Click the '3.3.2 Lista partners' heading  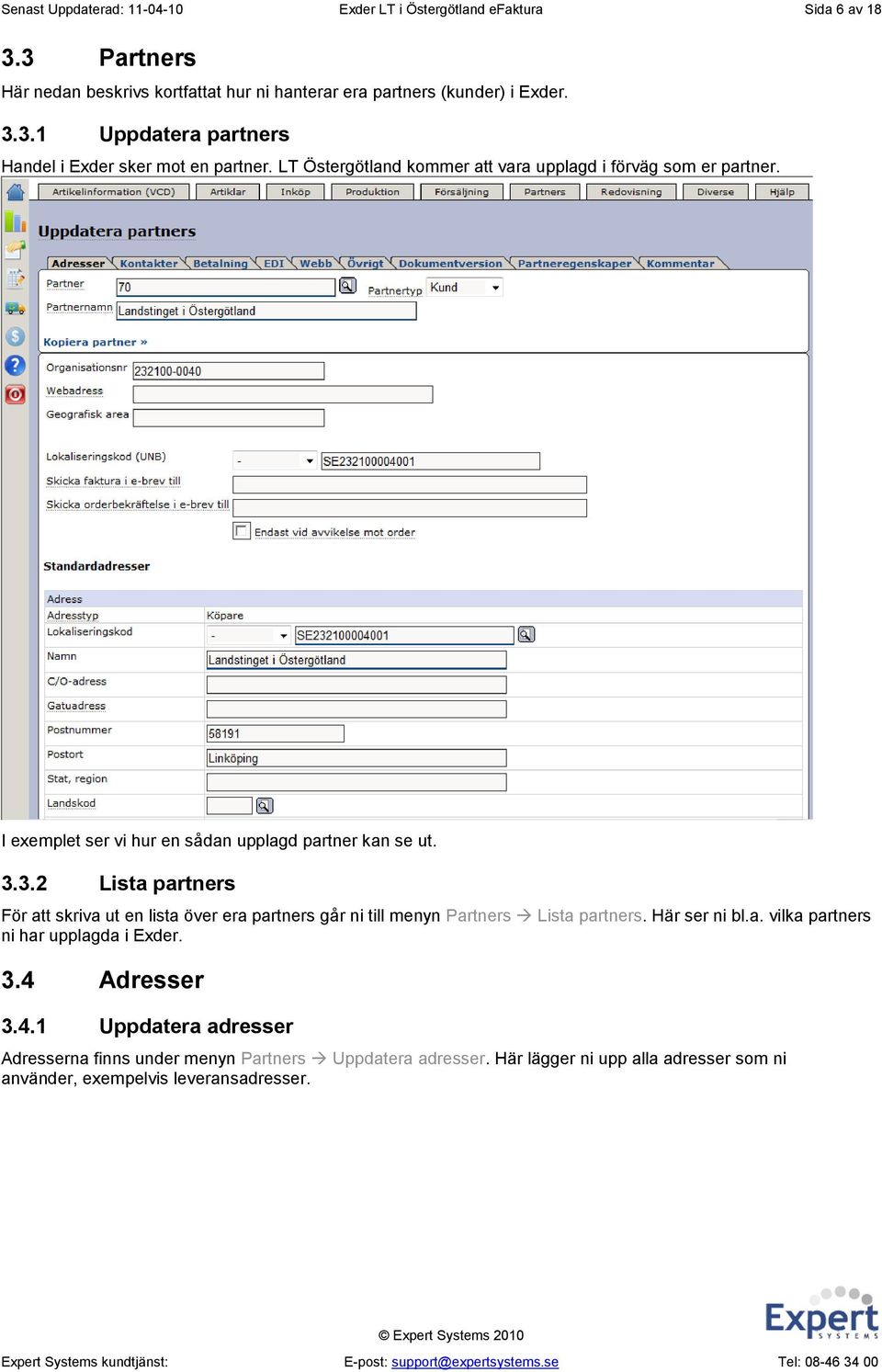119,883
